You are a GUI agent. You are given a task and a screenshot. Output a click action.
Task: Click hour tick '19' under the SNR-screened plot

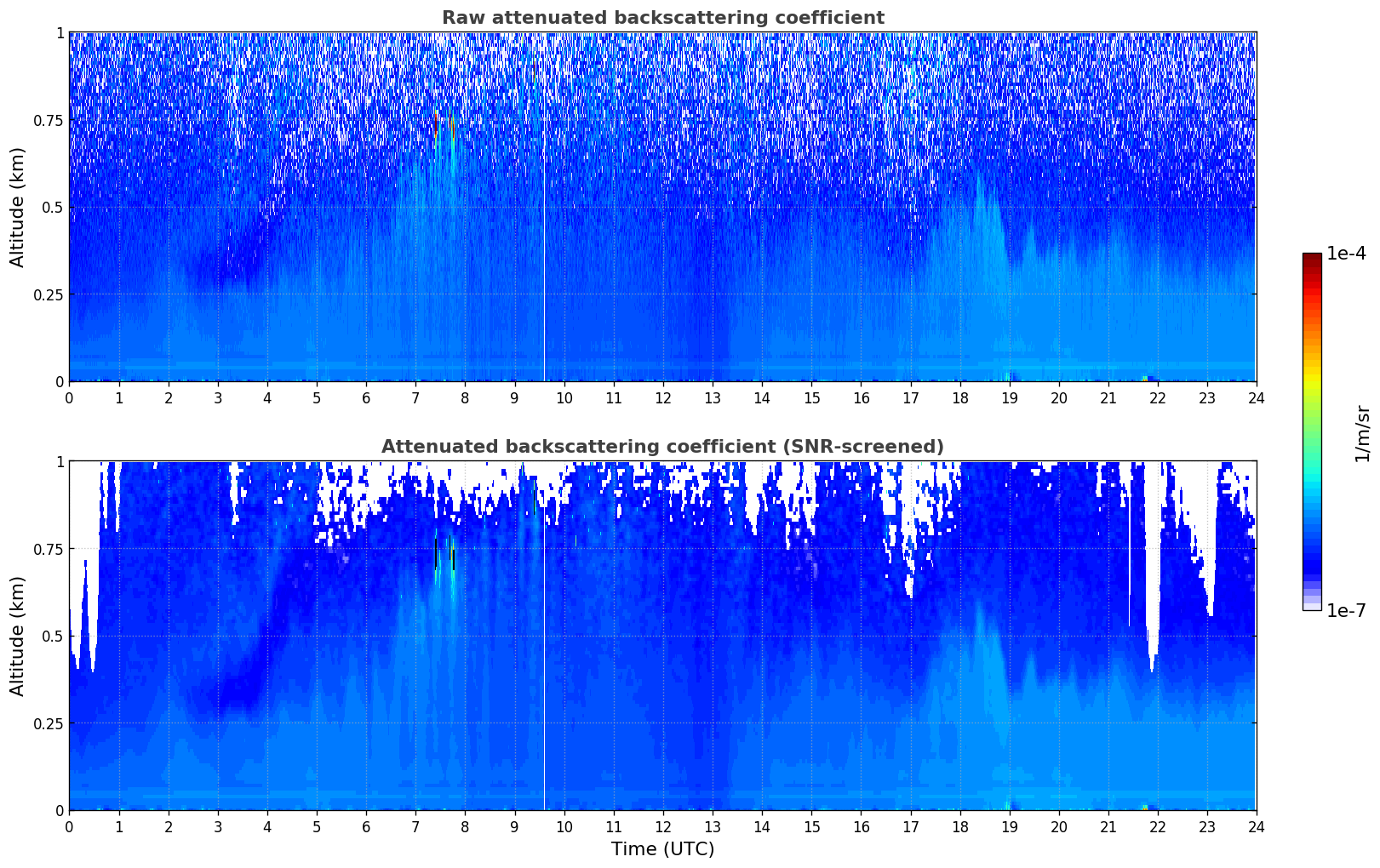[1009, 826]
